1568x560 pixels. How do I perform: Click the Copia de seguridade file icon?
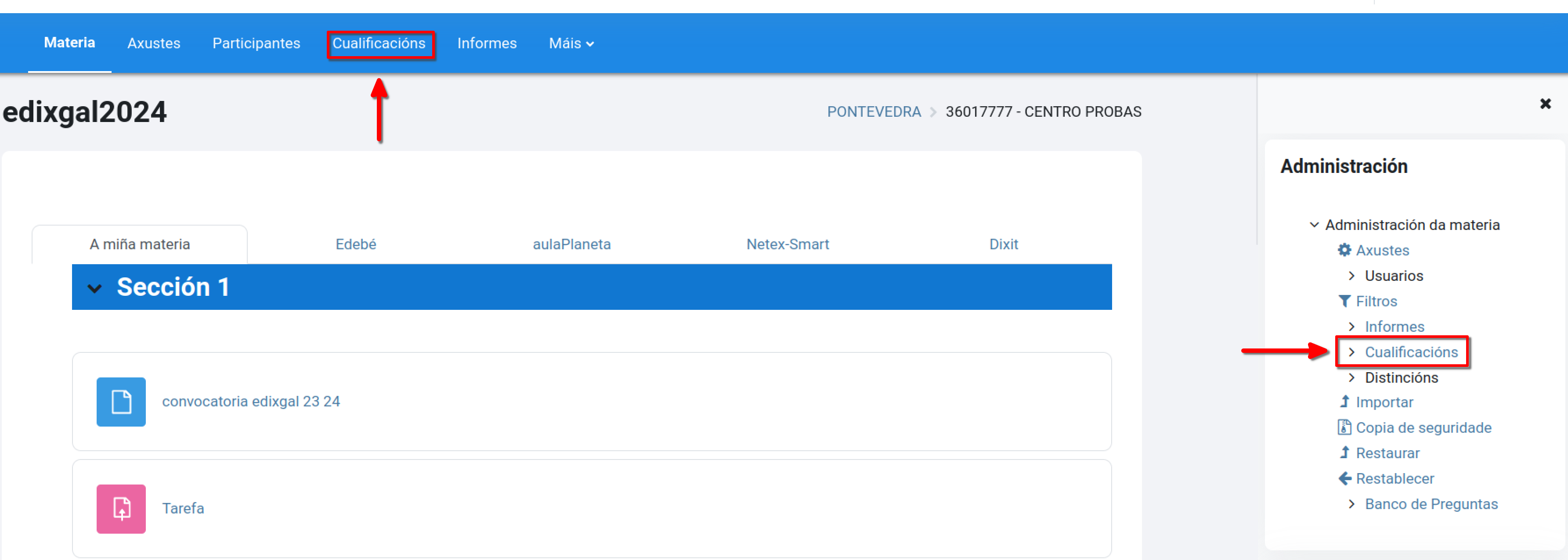1344,427
